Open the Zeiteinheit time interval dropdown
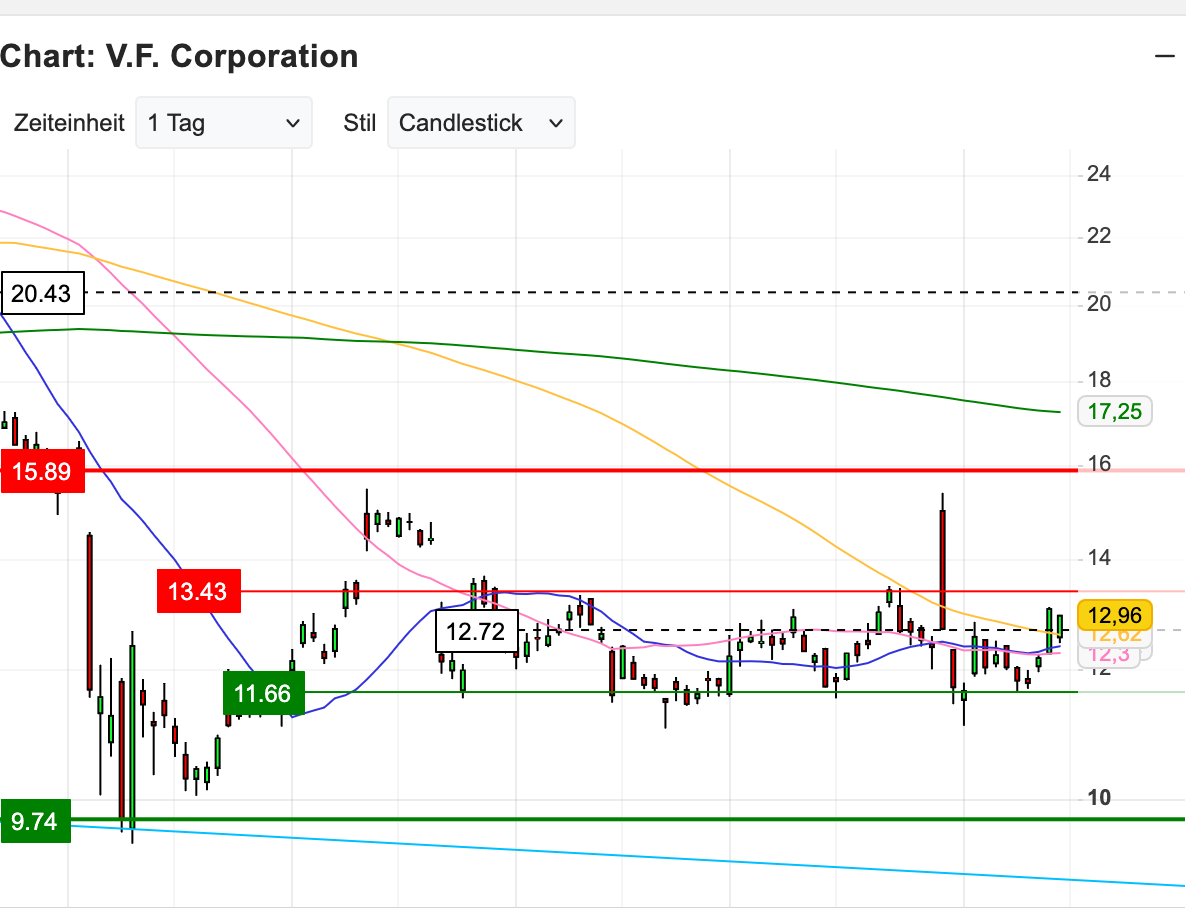 click(222, 122)
